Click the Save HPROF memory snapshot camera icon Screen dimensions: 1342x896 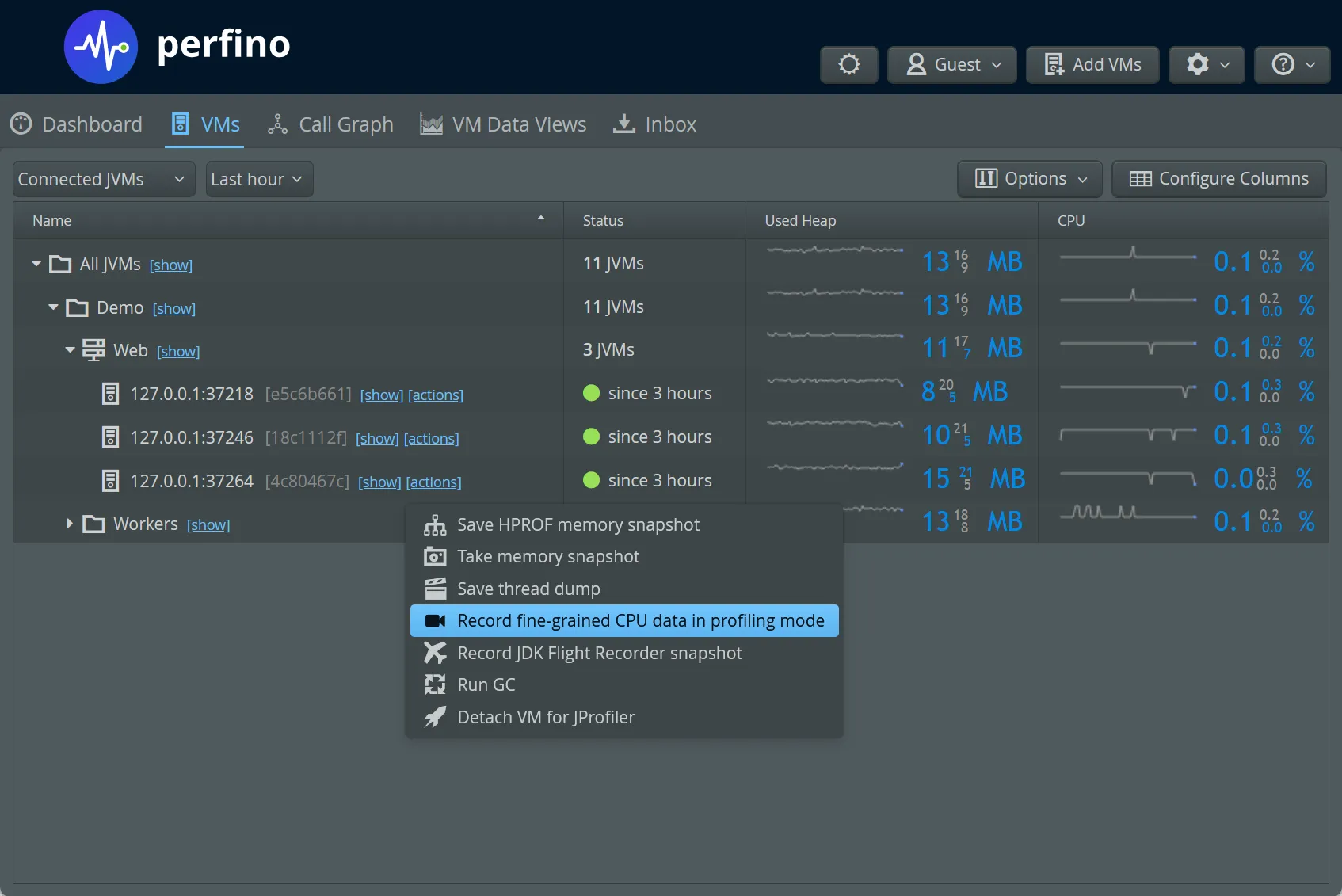[435, 524]
